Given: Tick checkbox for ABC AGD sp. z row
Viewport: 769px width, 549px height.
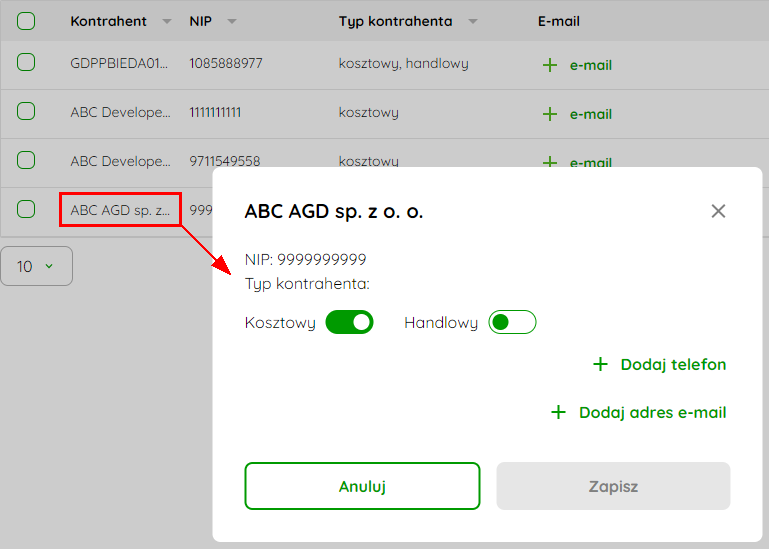Looking at the screenshot, I should [26, 209].
